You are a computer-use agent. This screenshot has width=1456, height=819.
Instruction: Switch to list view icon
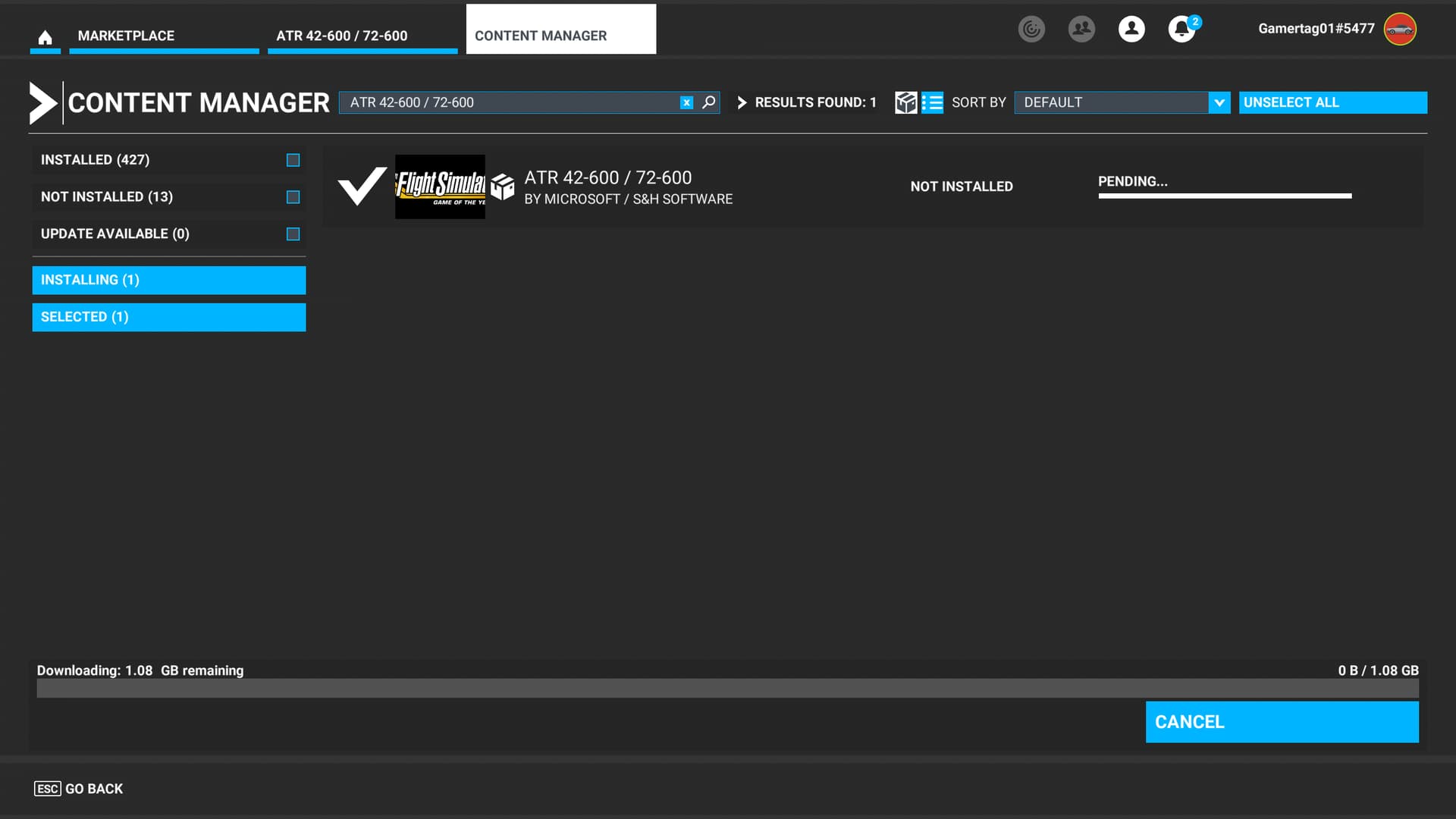point(932,102)
